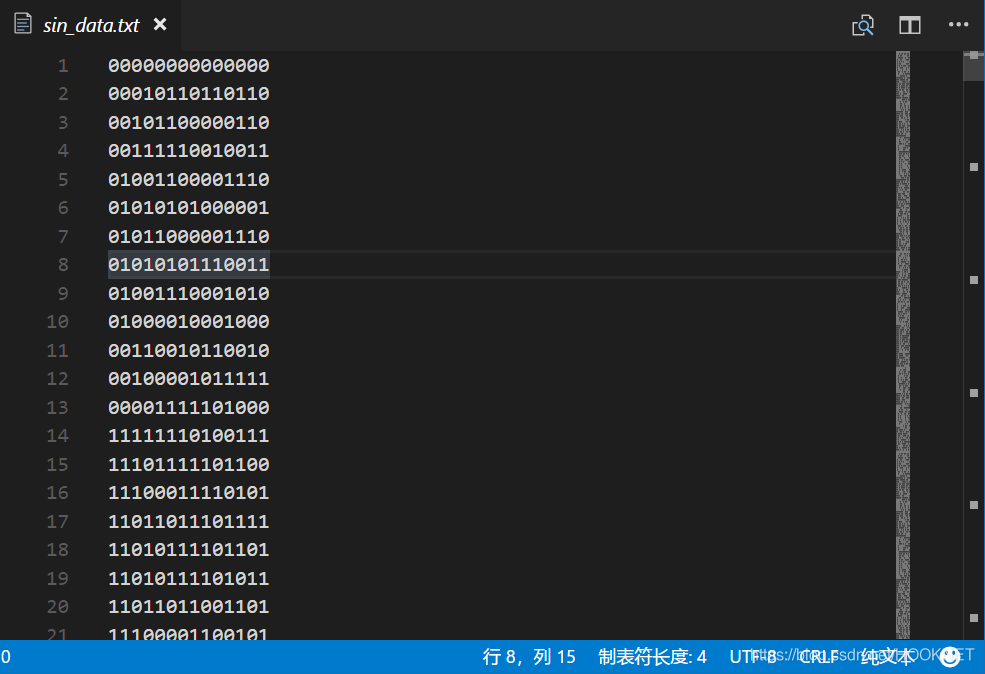Place cursor on line 11 value 00110010110010
This screenshot has width=985, height=674.
click(188, 351)
